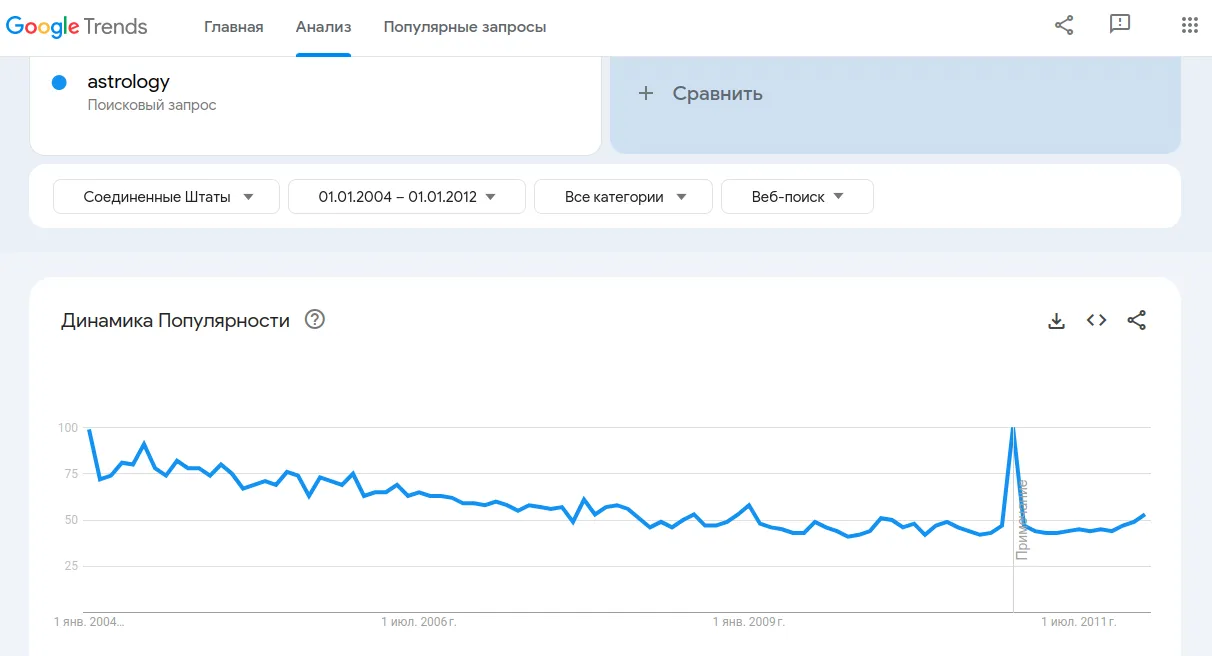The width and height of the screenshot is (1212, 656).
Task: Click the Примечание marker on the chart
Action: tap(1021, 520)
